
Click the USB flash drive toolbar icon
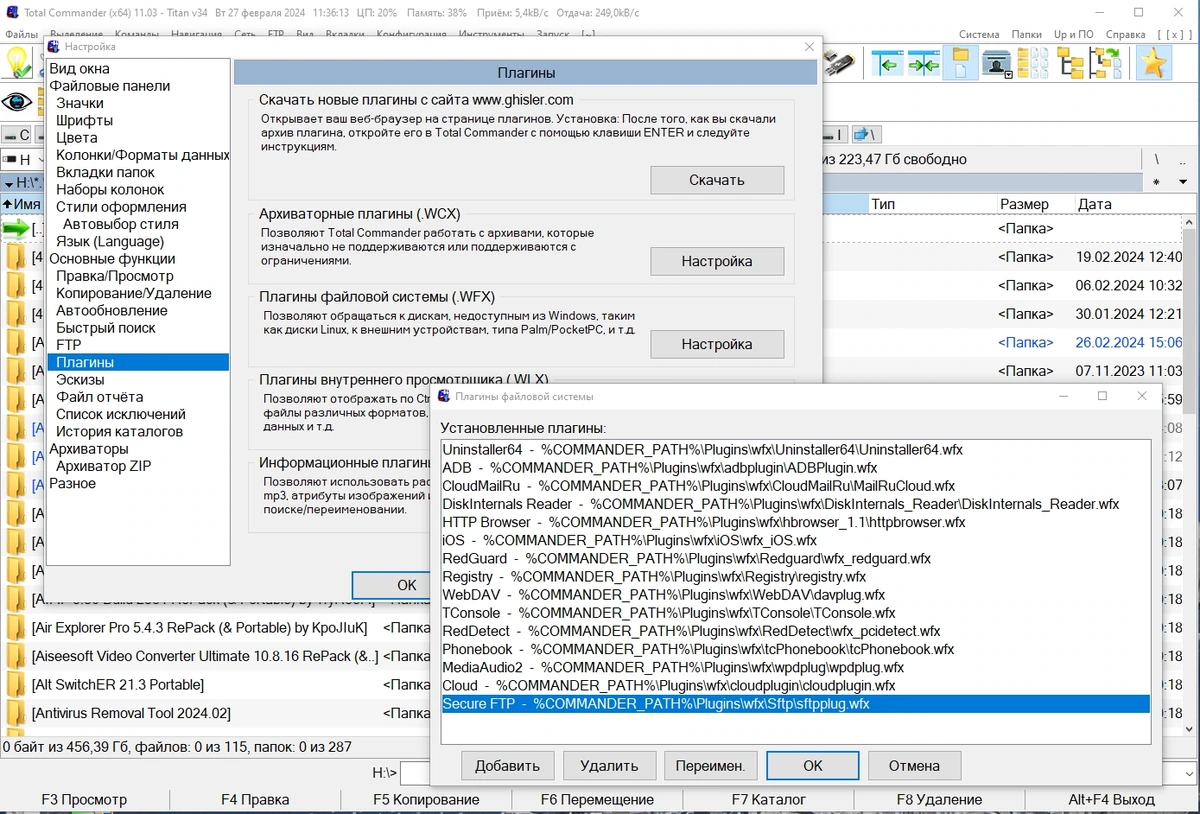tap(838, 63)
